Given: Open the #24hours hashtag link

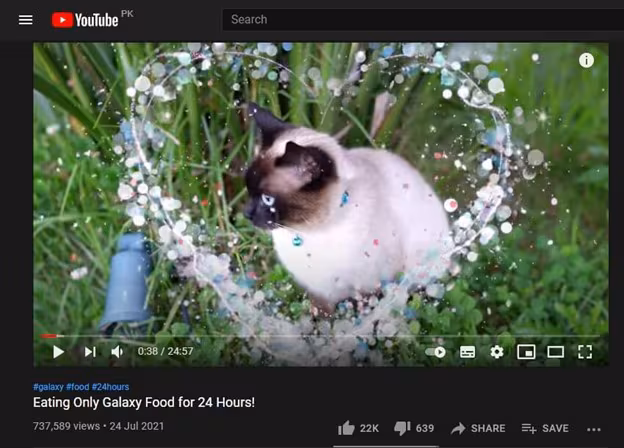Looking at the screenshot, I should 110,387.
